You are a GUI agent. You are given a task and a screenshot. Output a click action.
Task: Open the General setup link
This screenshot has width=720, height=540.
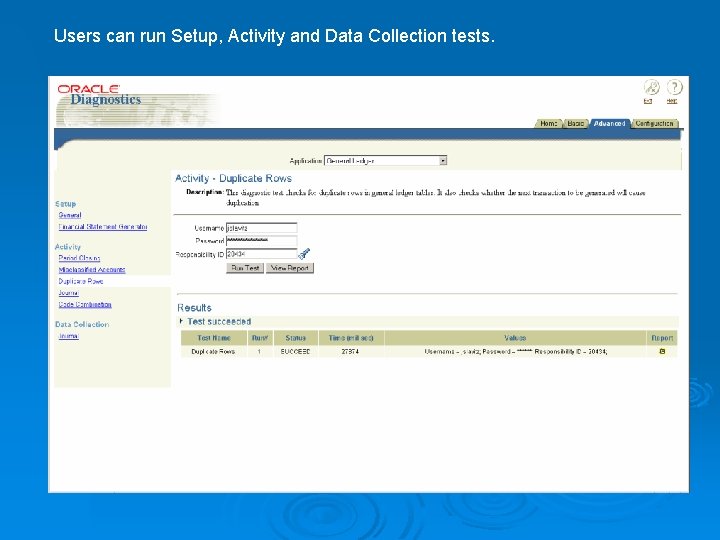tap(70, 215)
